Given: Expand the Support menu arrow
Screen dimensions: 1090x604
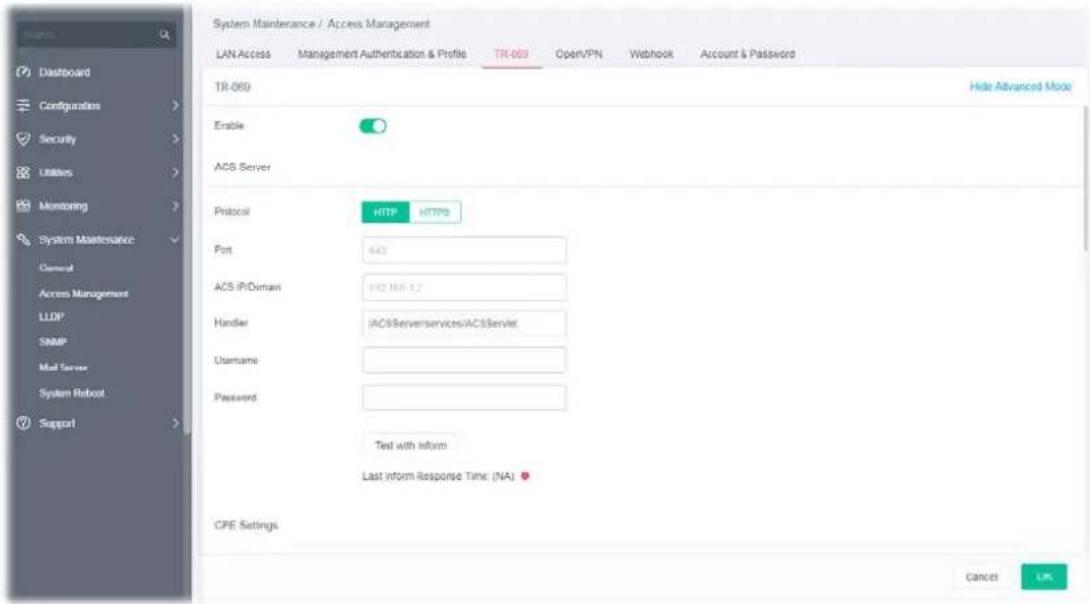Looking at the screenshot, I should coord(175,423).
